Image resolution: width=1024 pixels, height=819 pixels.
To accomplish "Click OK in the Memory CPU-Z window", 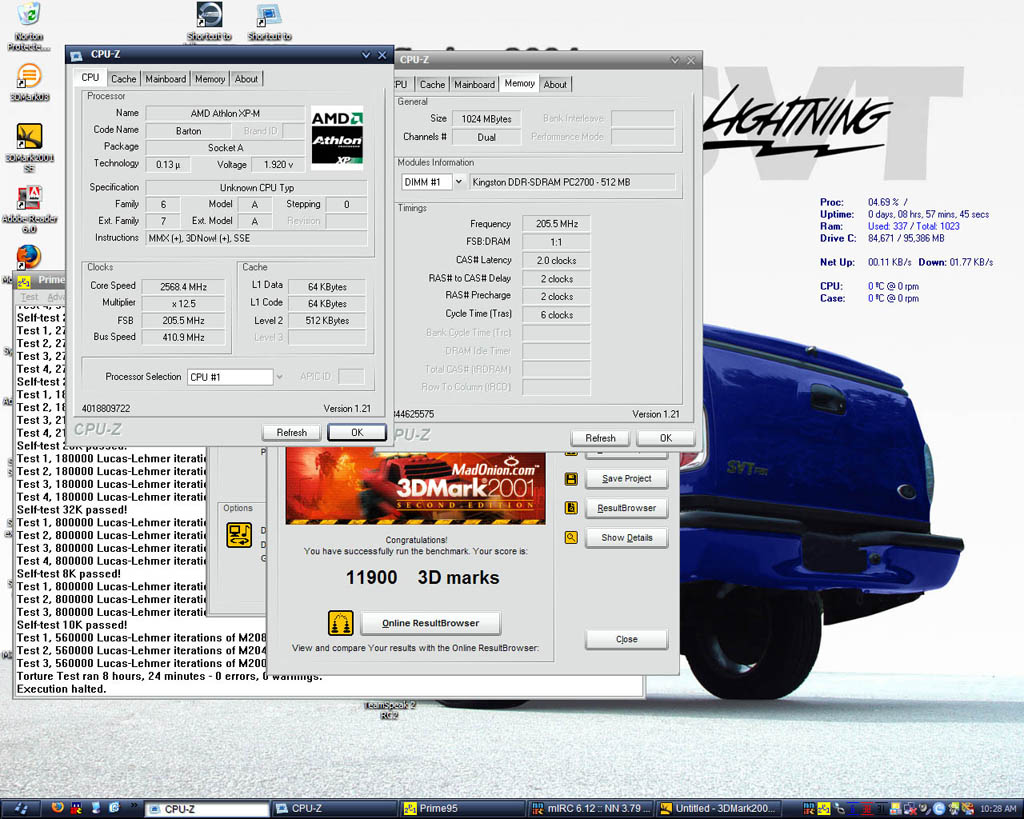I will (x=665, y=438).
